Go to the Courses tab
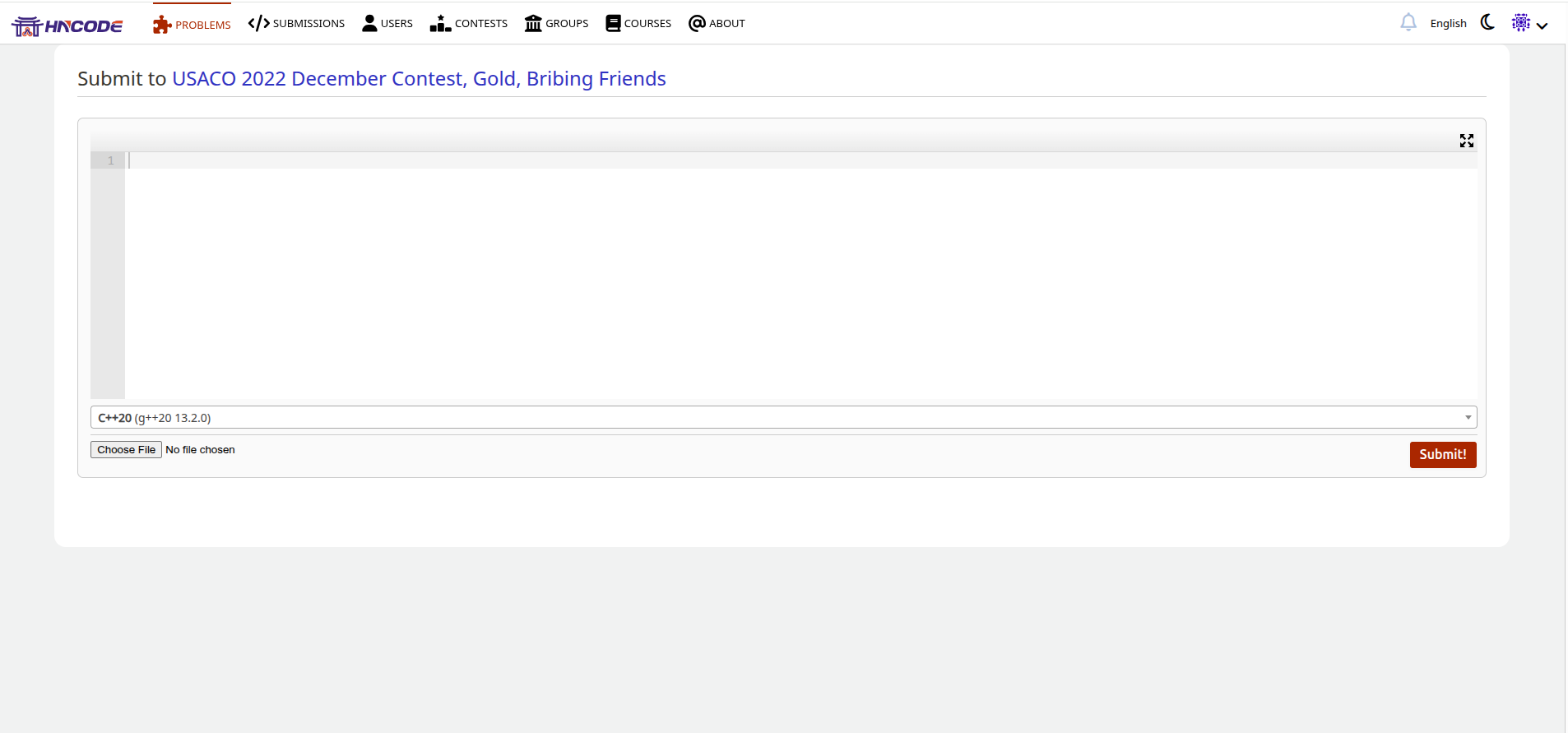The image size is (1568, 733). coord(638,23)
